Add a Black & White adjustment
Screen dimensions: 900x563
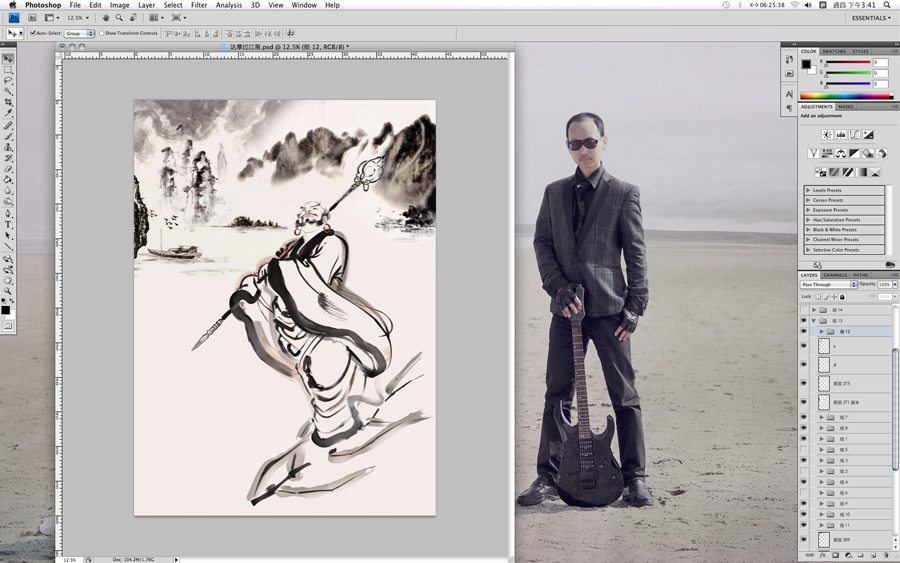coord(855,153)
